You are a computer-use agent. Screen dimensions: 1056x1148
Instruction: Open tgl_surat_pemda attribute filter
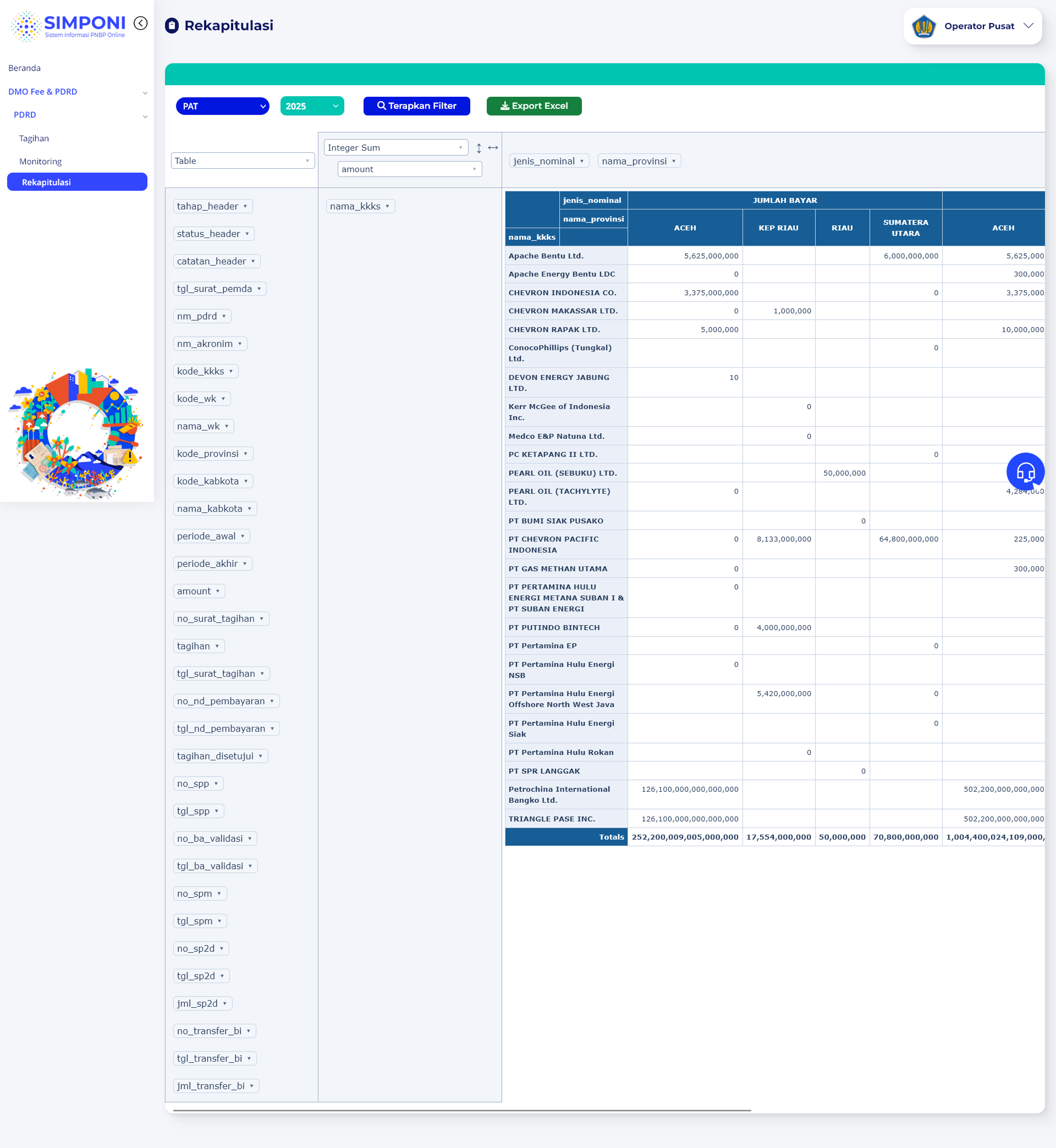[x=259, y=289]
